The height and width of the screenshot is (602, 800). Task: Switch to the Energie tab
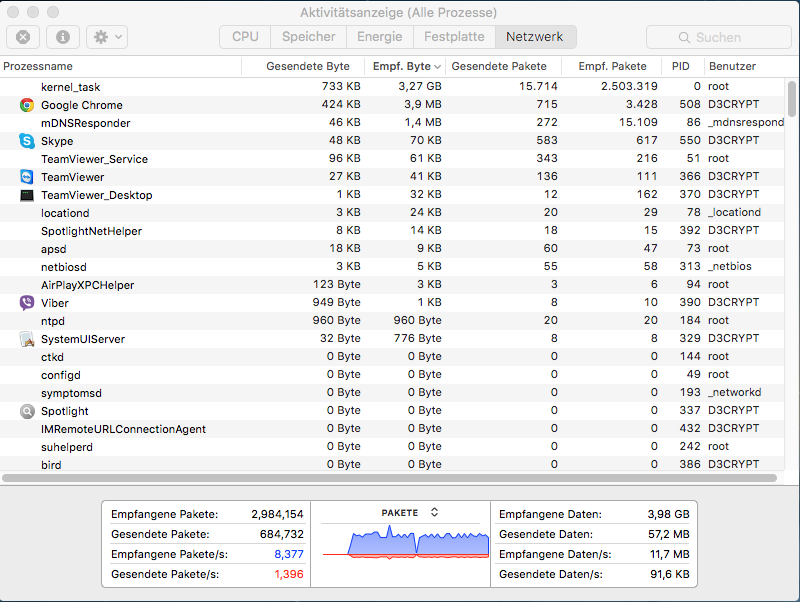point(380,37)
